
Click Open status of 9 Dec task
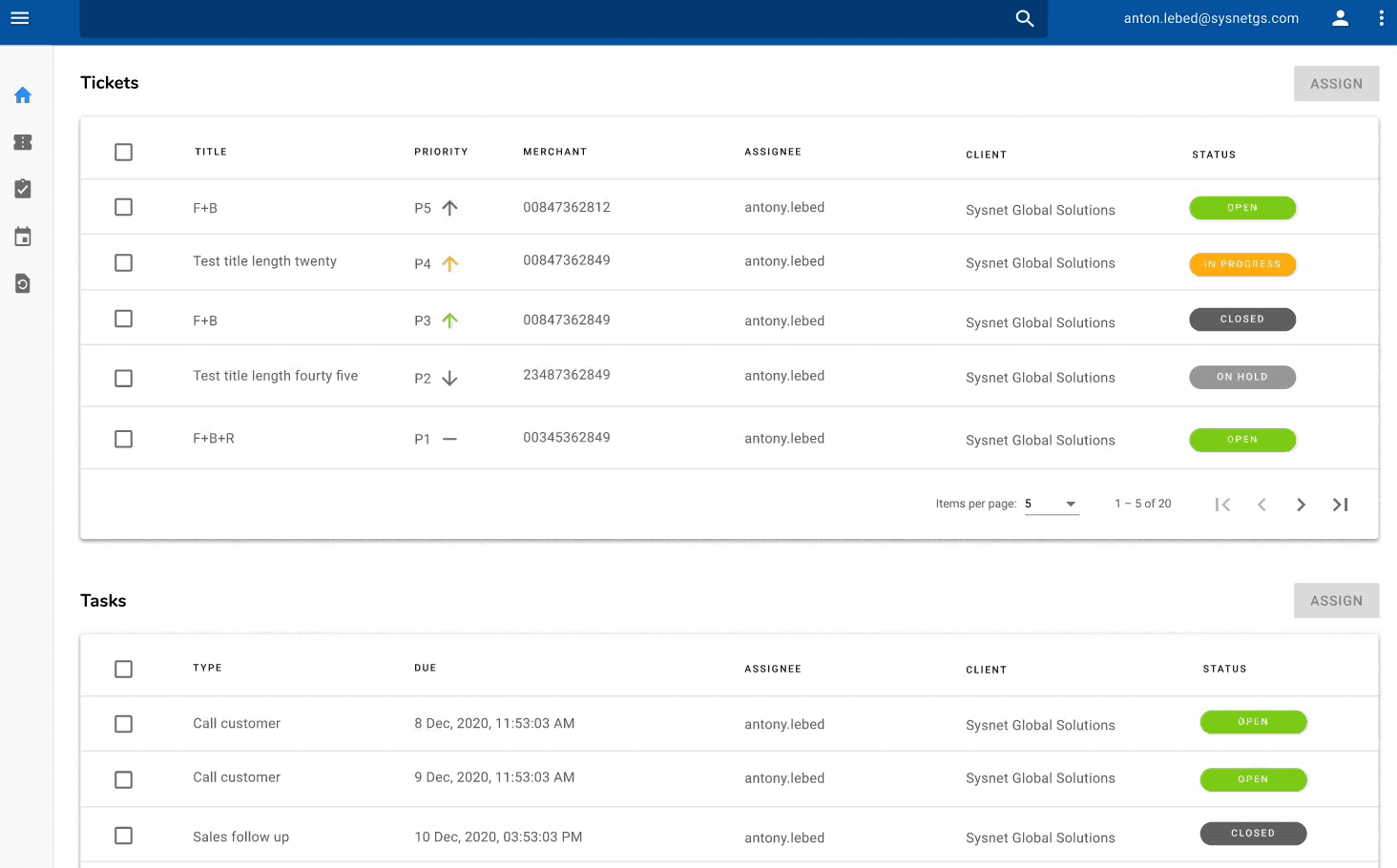pos(1253,779)
